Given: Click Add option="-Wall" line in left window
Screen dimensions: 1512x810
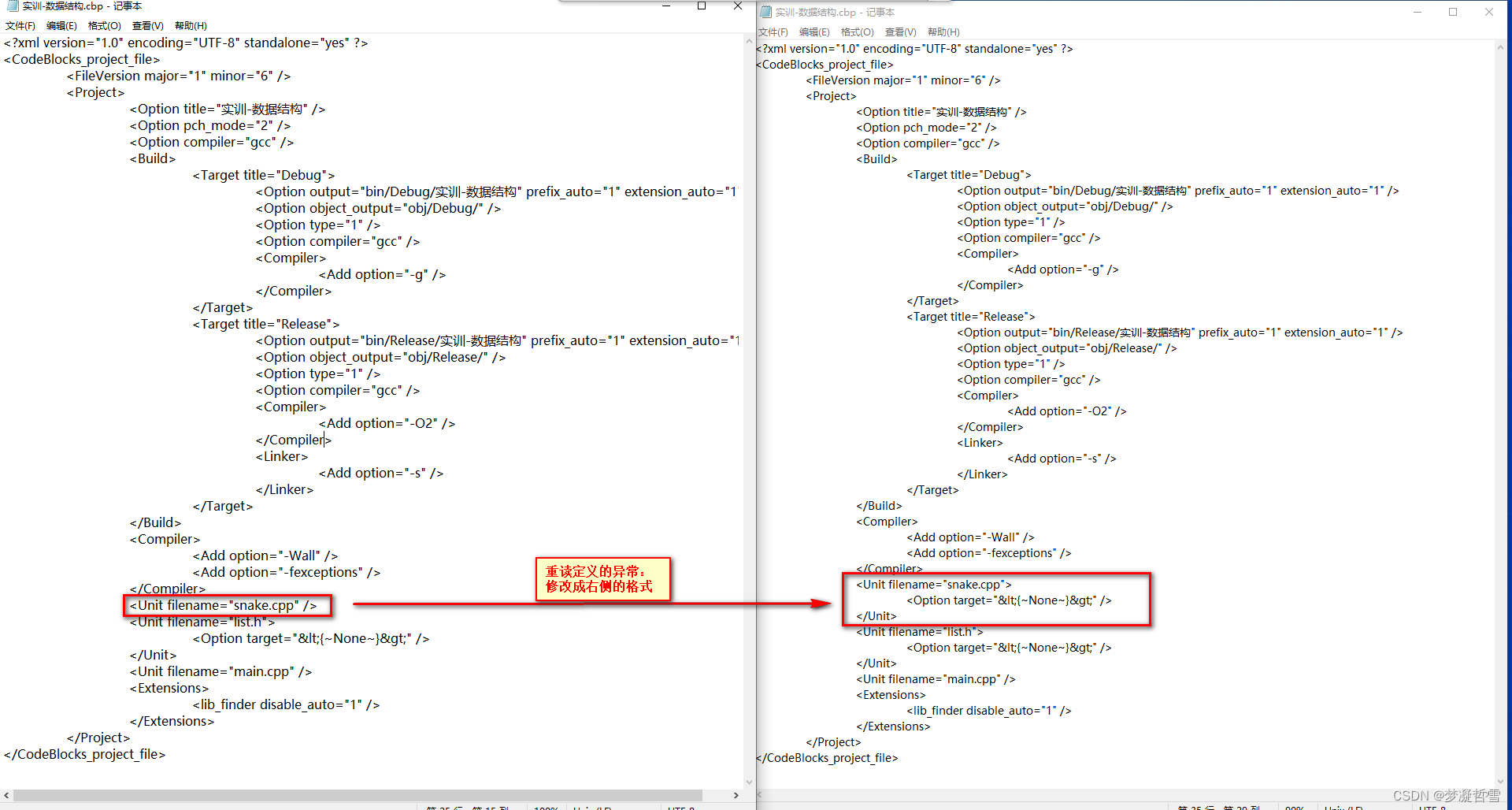Looking at the screenshot, I should (265, 555).
